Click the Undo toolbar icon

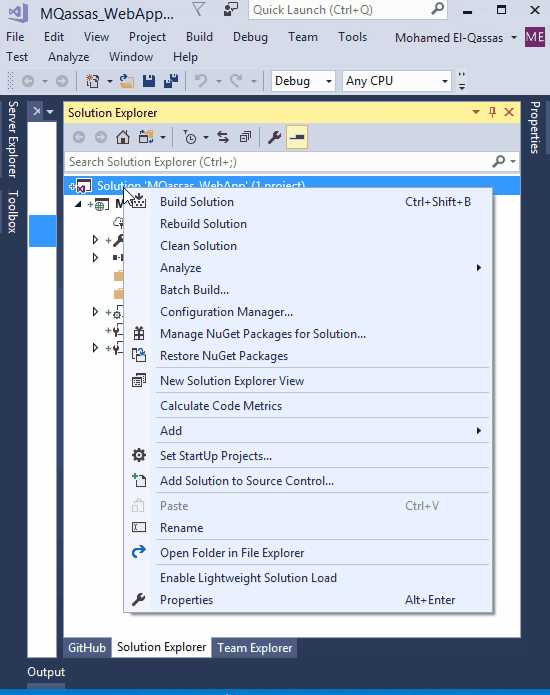(x=201, y=81)
